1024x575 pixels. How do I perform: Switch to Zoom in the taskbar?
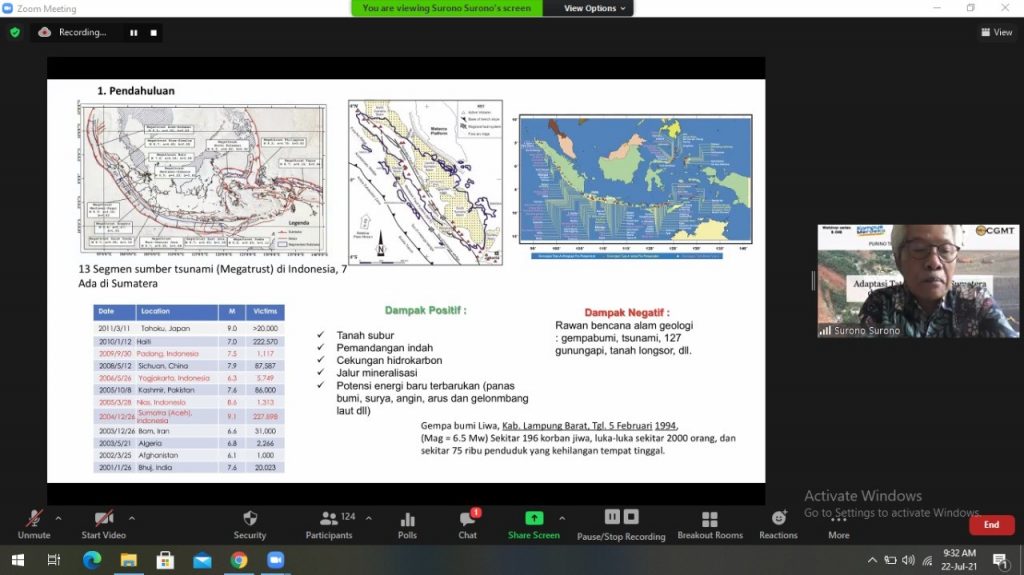pos(276,560)
